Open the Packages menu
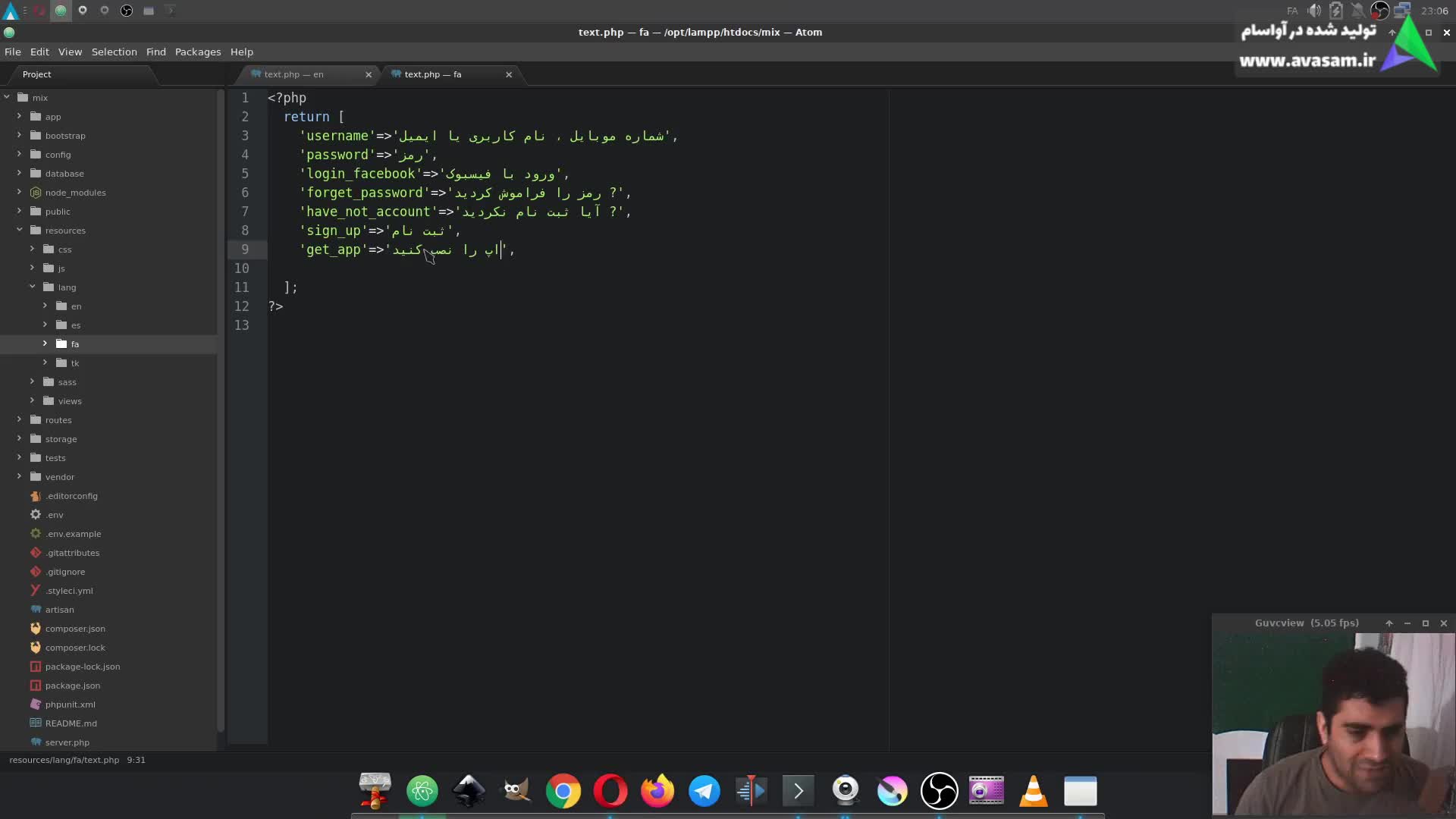 pos(197,52)
